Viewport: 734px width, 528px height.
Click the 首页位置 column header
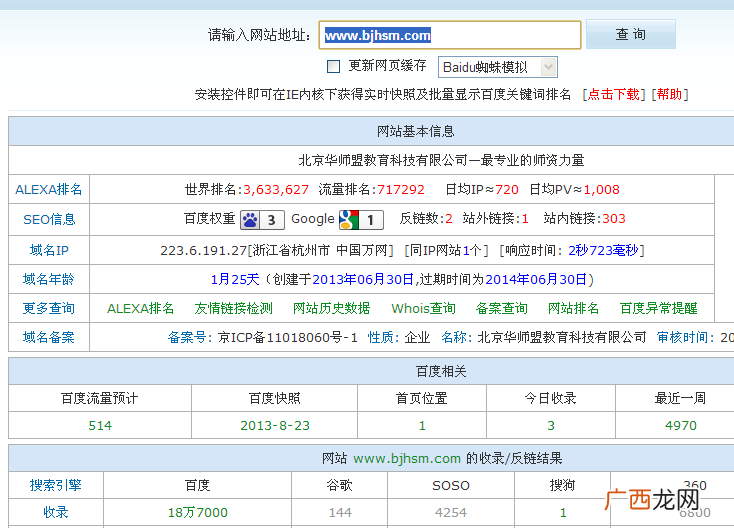422,398
